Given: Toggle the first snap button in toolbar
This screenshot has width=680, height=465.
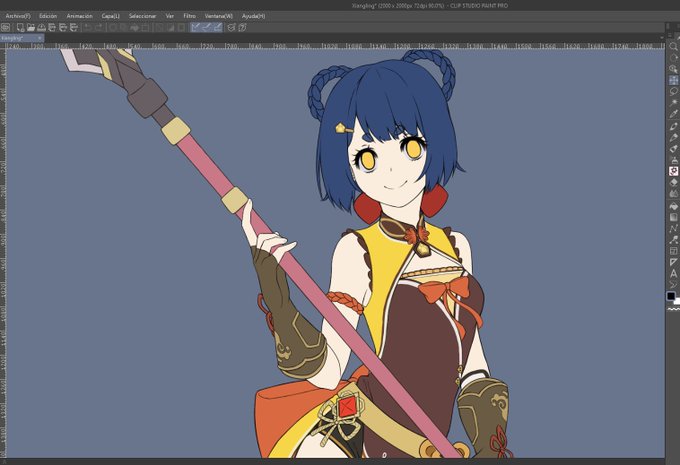Looking at the screenshot, I should click(196, 28).
